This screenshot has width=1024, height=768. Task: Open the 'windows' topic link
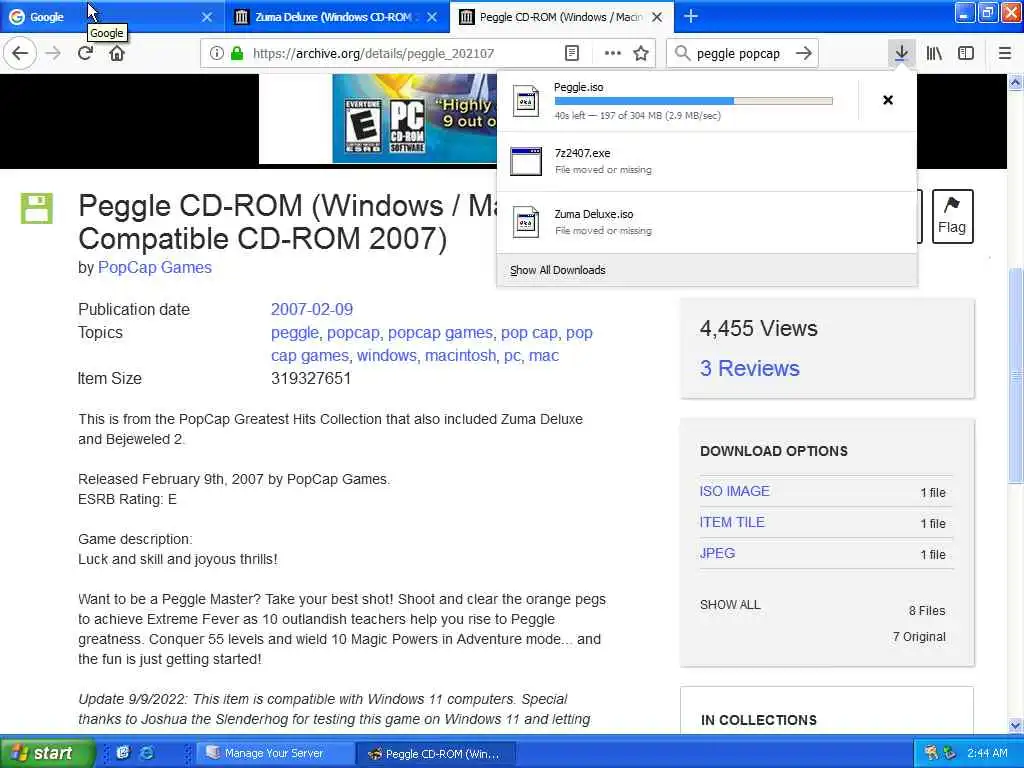(387, 355)
